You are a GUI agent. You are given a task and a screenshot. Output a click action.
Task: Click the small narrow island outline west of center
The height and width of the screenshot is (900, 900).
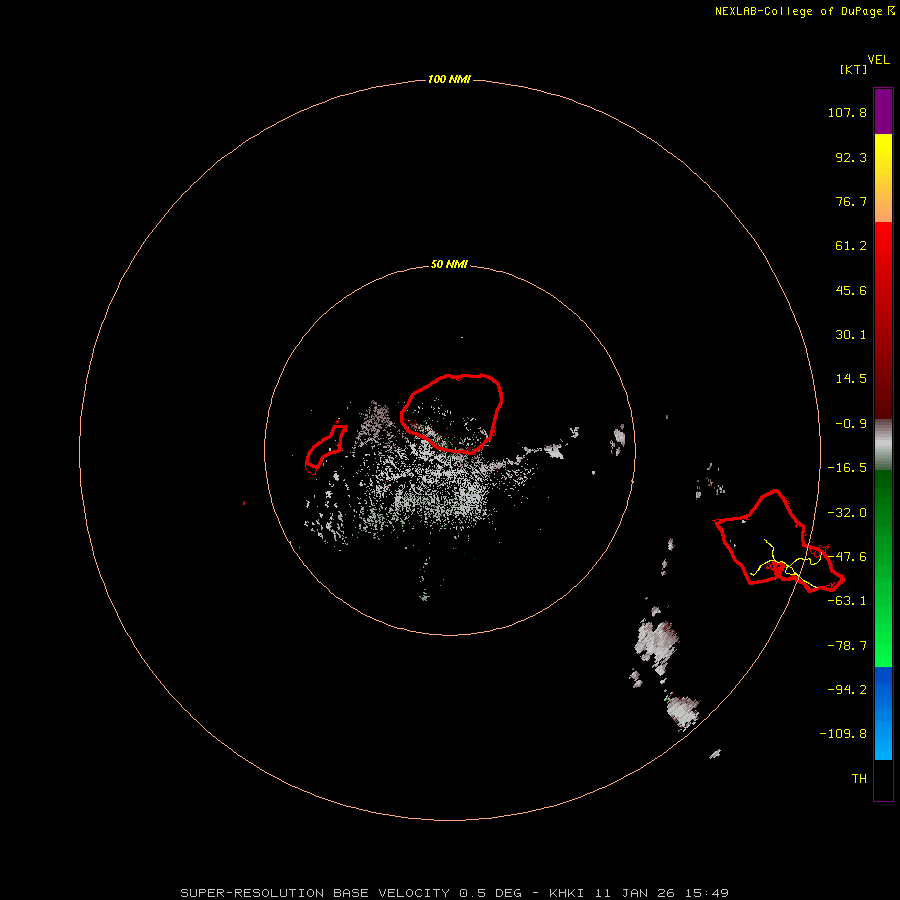point(325,448)
